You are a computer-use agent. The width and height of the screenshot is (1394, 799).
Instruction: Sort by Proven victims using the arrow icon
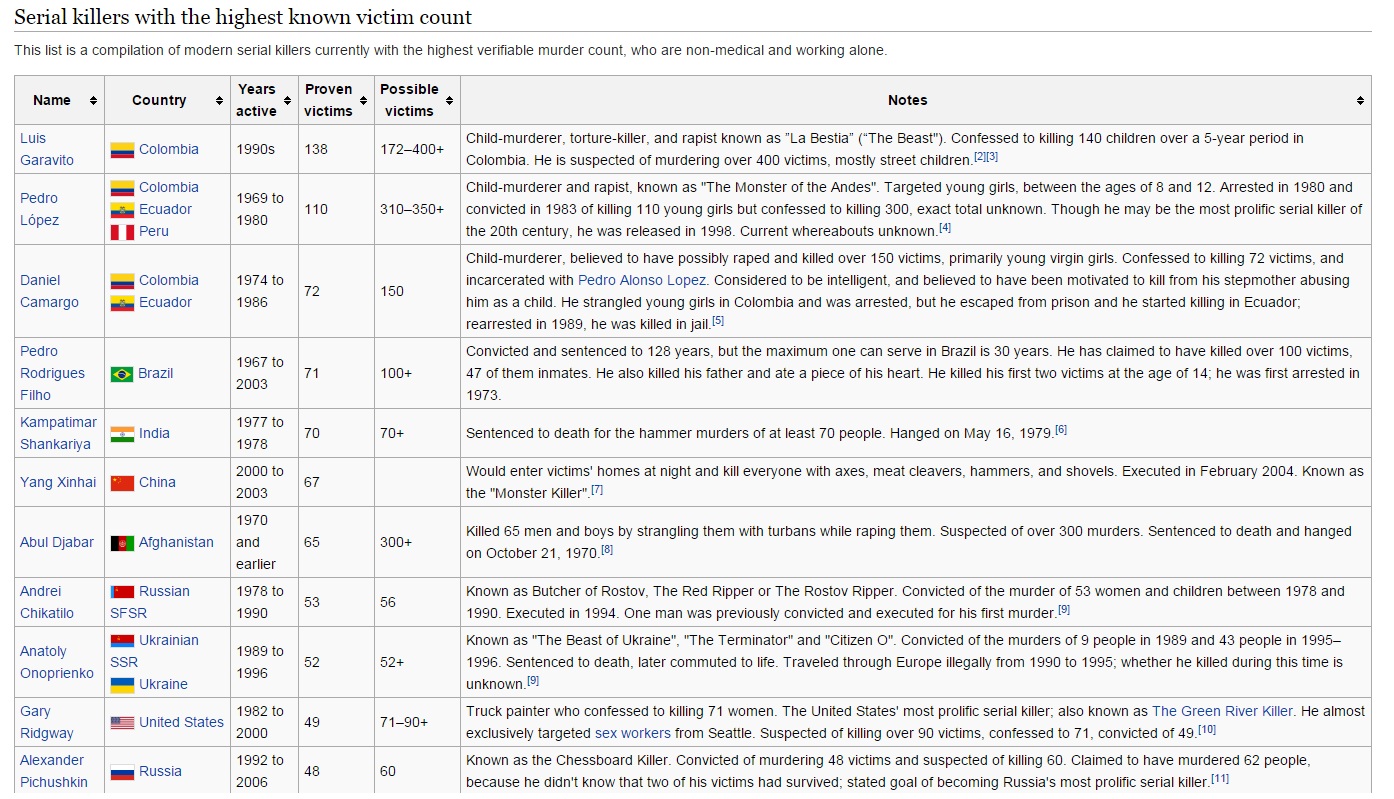pos(364,101)
